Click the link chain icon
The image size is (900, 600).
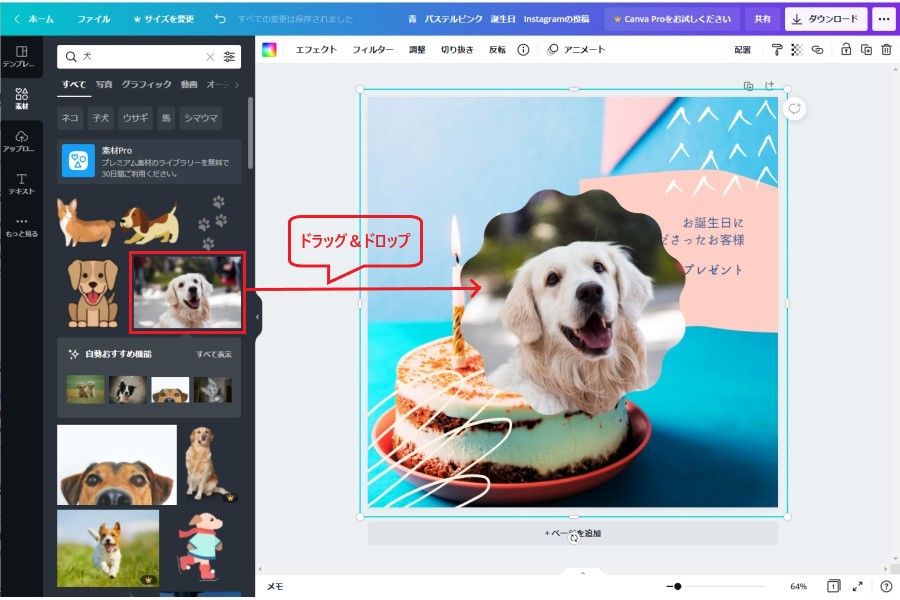tap(817, 49)
